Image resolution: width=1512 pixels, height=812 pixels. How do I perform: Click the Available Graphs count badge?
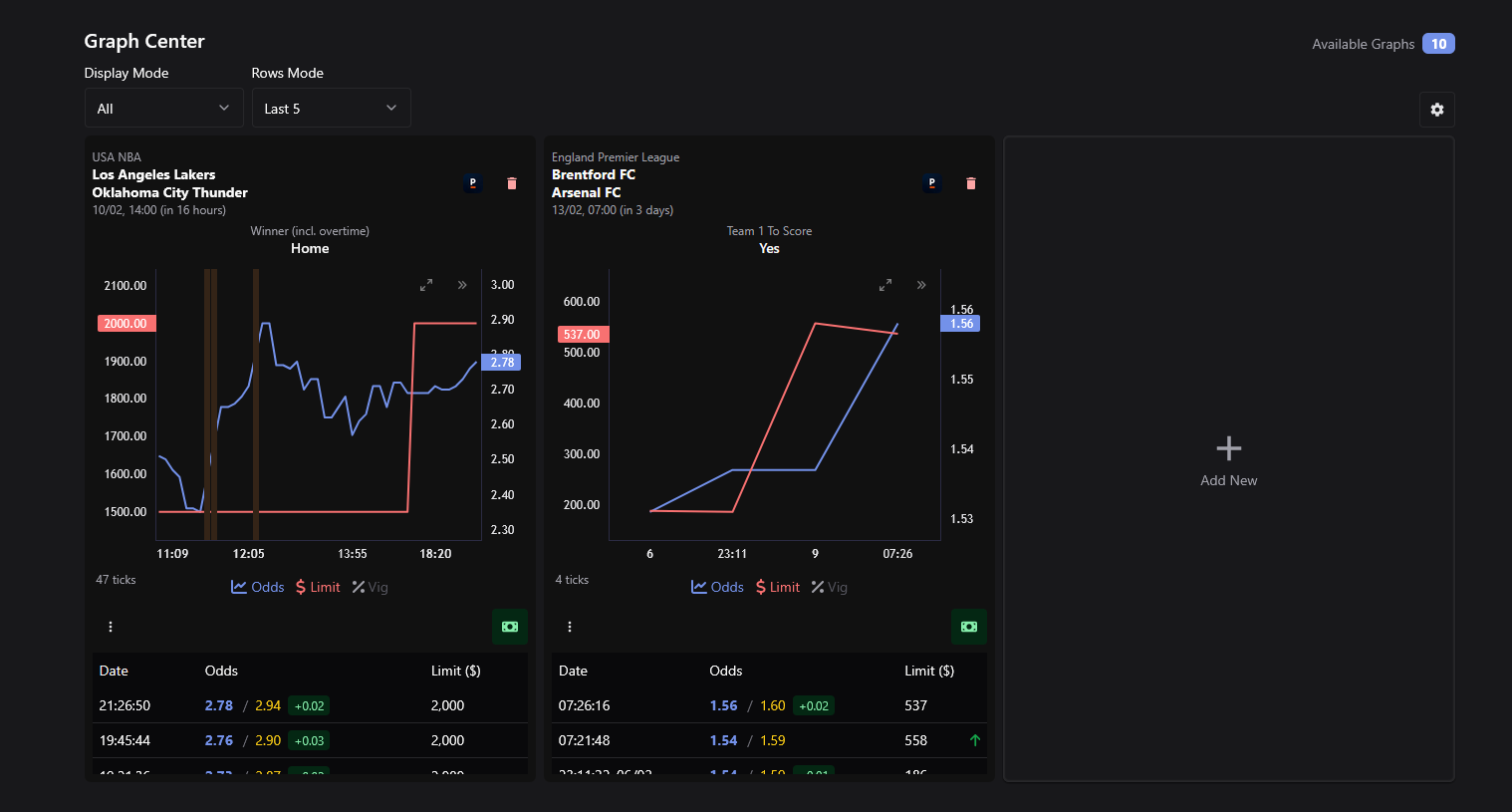[1438, 44]
